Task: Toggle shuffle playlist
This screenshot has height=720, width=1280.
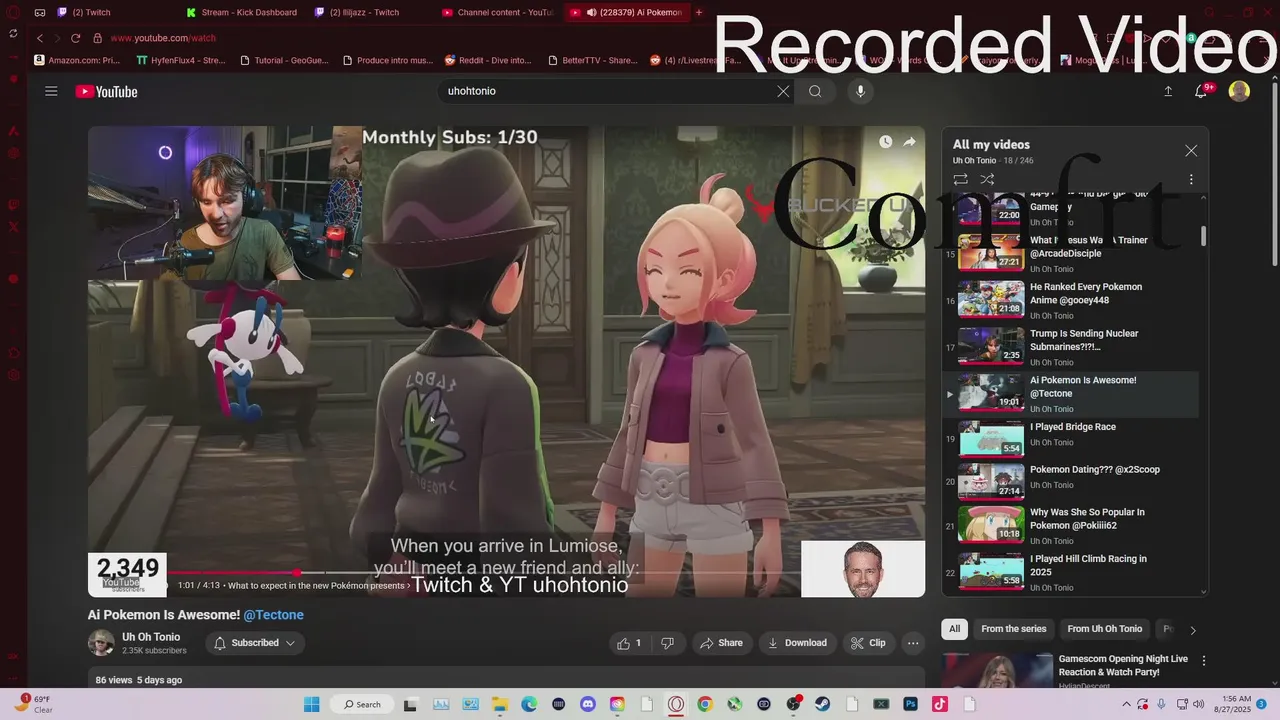Action: pyautogui.click(x=987, y=179)
